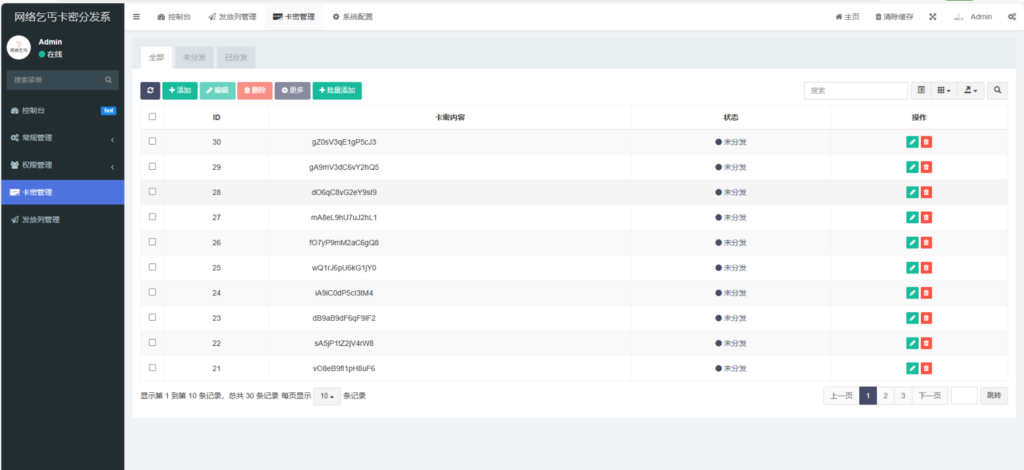Screen dimensions: 1024x470
Task: Expand the 常规管理 sidebar menu
Action: 62,138
